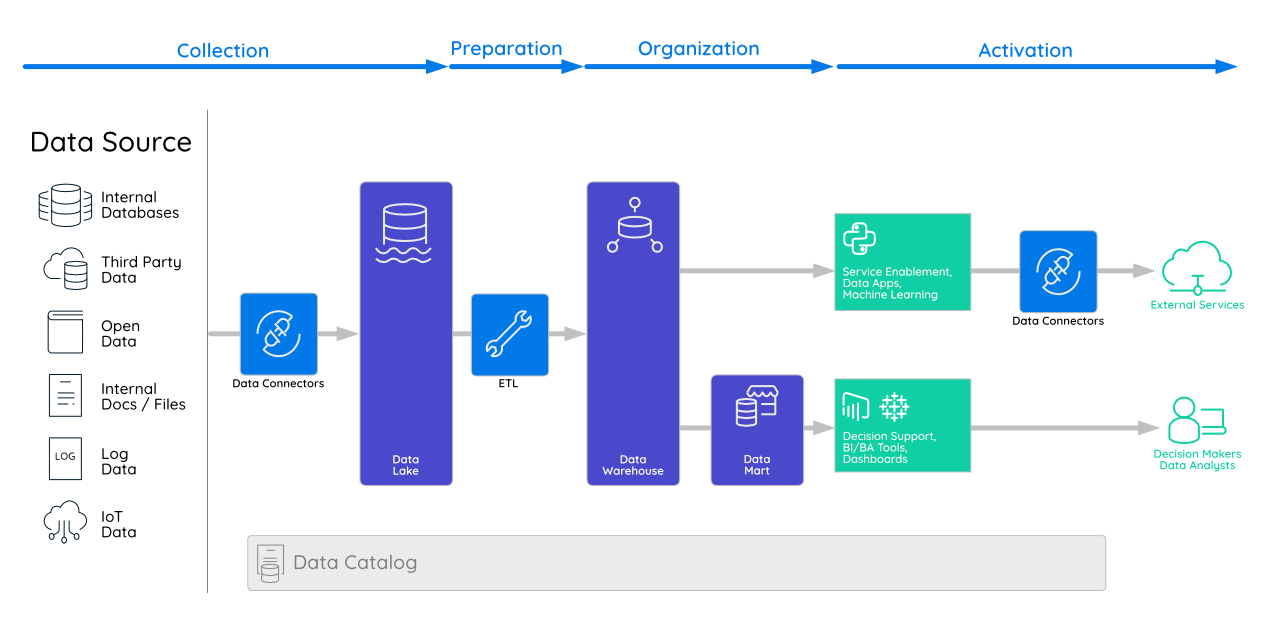The image size is (1278, 631).
Task: Select the Third Party Data cloud icon
Action: pos(64,267)
